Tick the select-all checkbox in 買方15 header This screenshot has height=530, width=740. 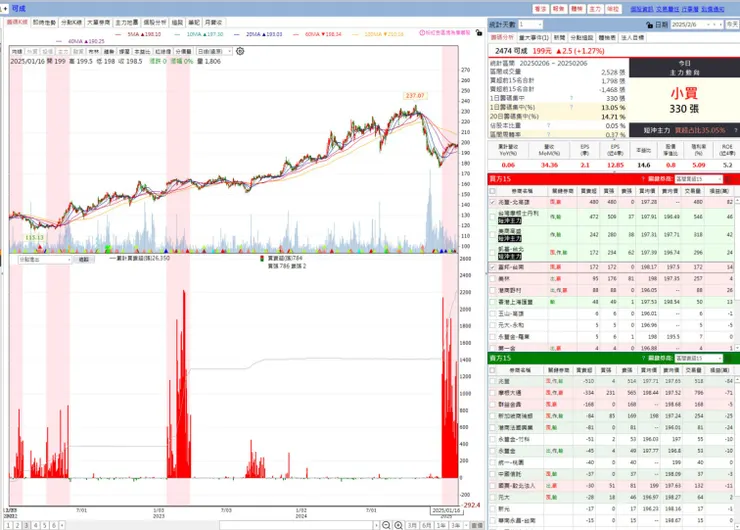[493, 191]
